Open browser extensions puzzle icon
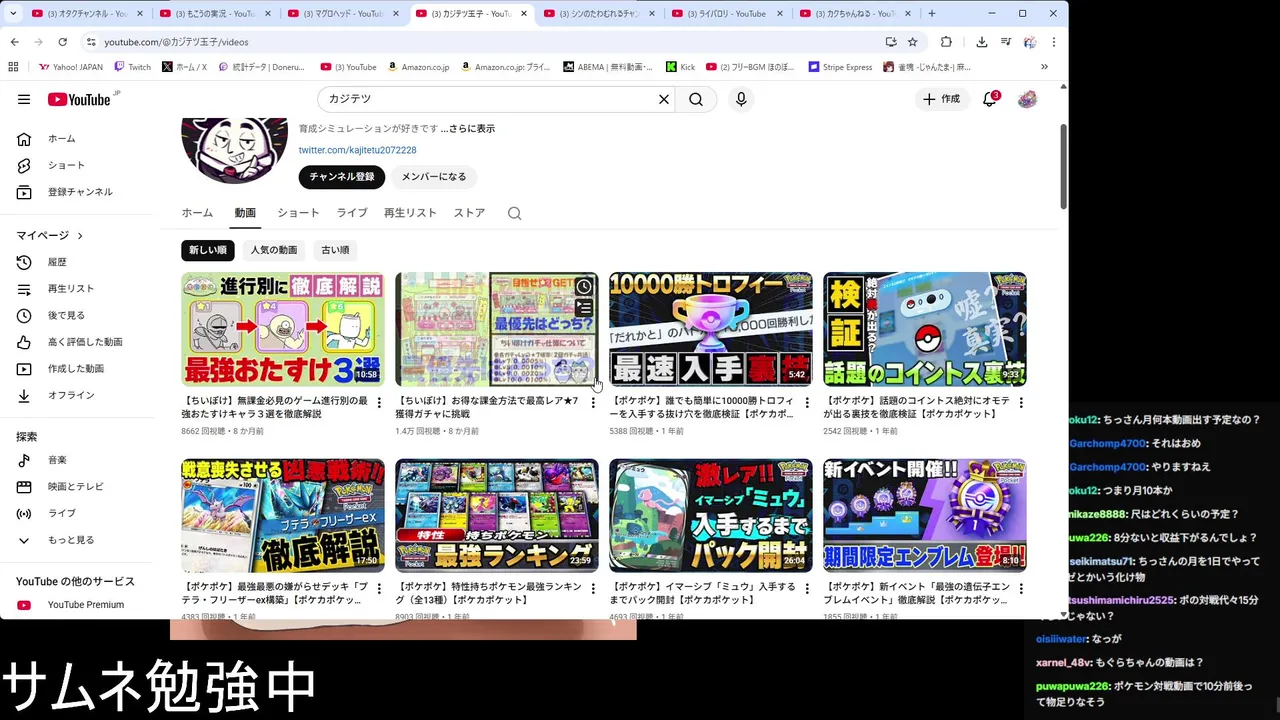 (946, 42)
